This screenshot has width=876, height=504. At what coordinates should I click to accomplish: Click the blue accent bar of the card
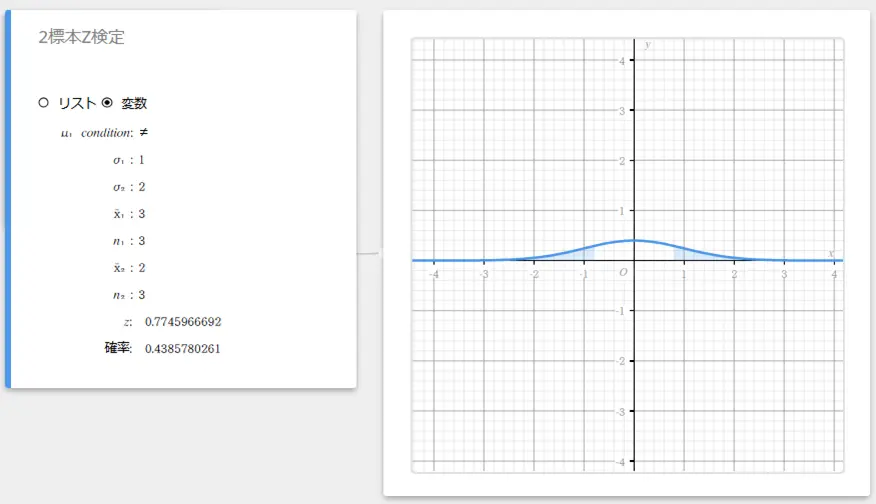tap(8, 198)
